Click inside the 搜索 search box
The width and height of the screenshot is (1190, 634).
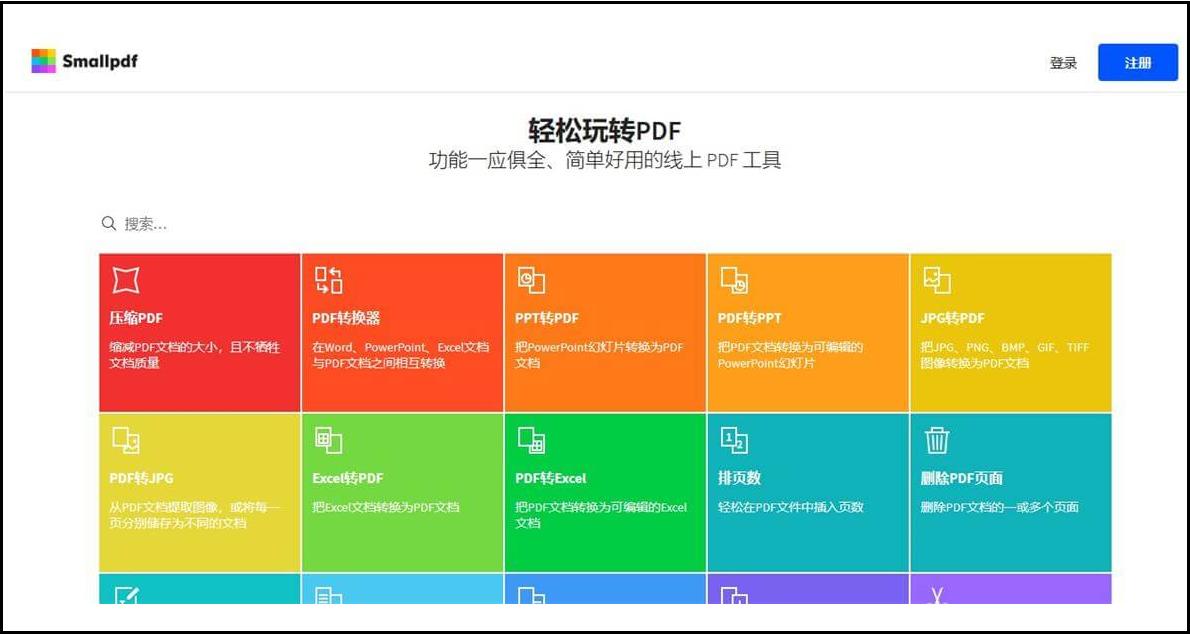[200, 223]
